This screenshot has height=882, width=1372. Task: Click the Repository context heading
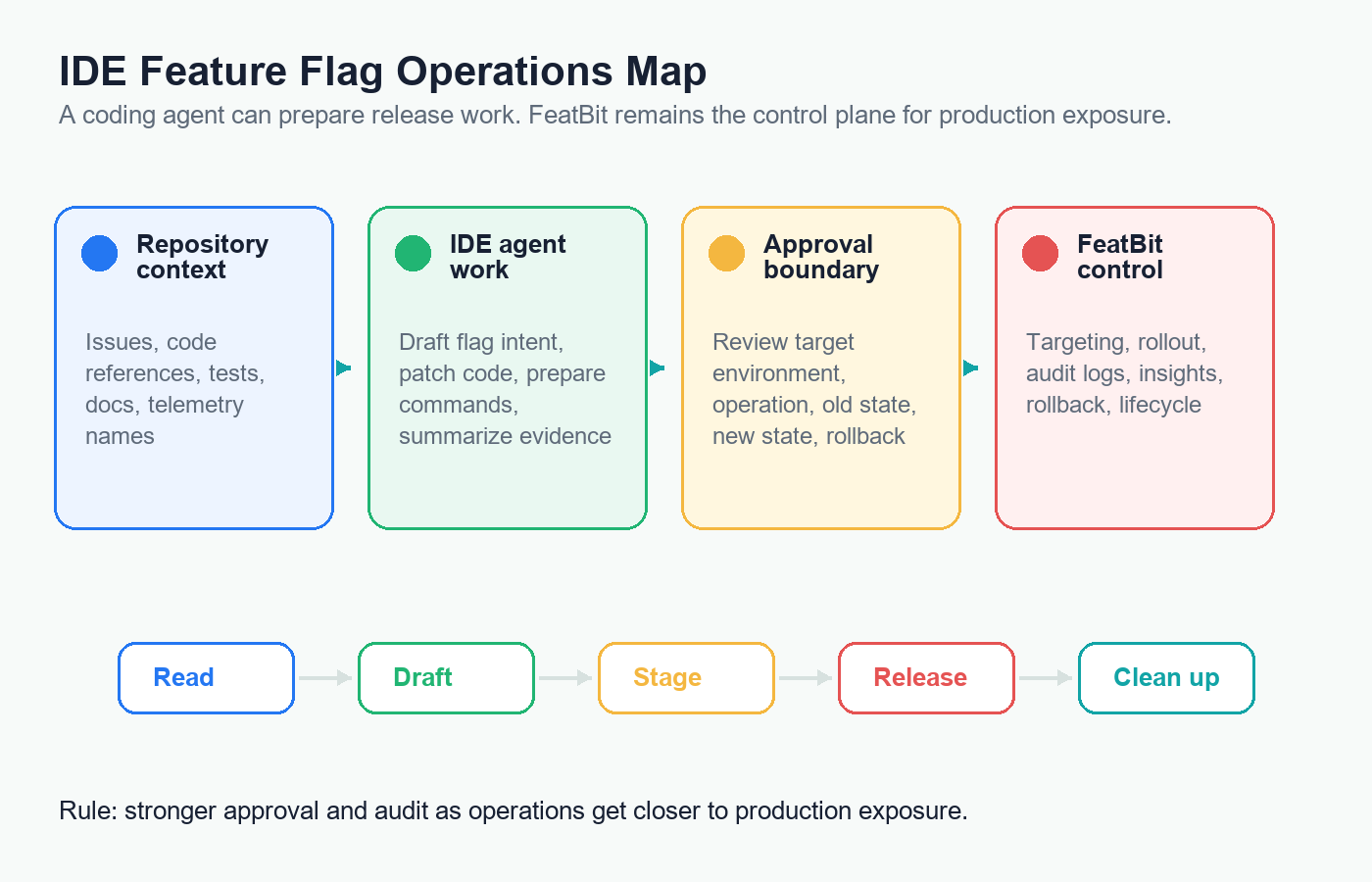202,257
